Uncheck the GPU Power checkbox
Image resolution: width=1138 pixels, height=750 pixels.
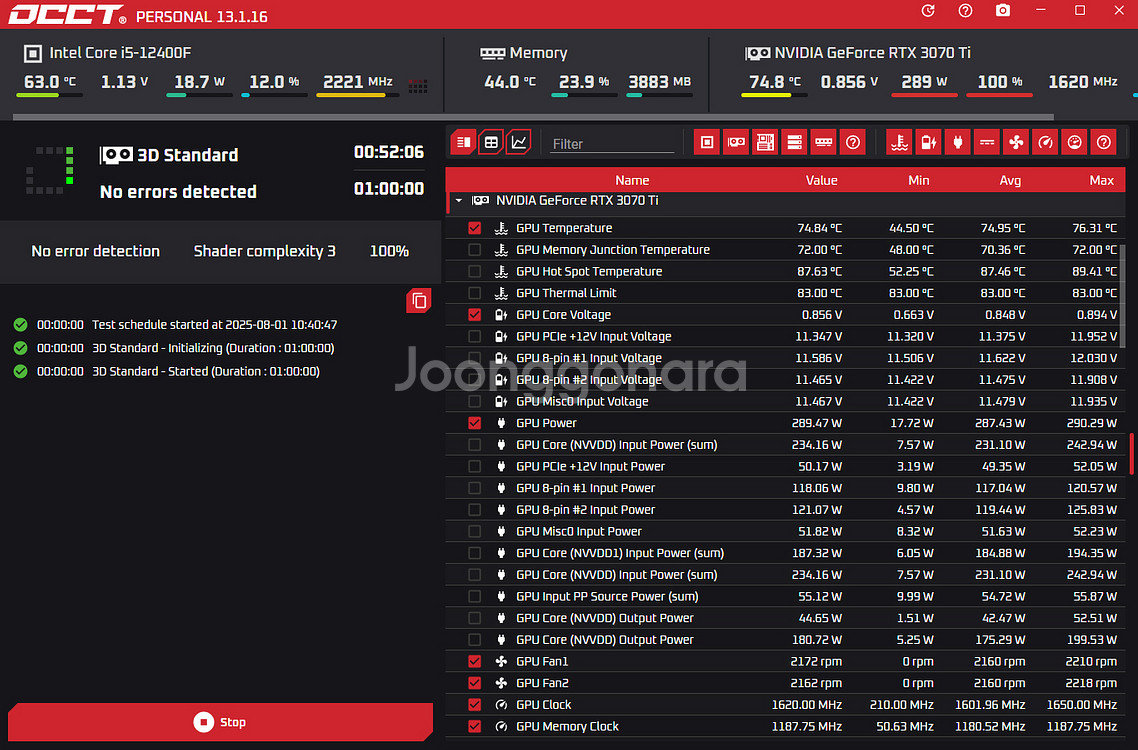tap(475, 423)
